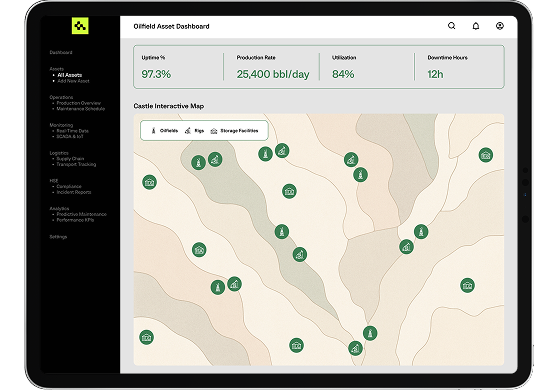Open the user profile icon
560x391 pixels.
500,26
